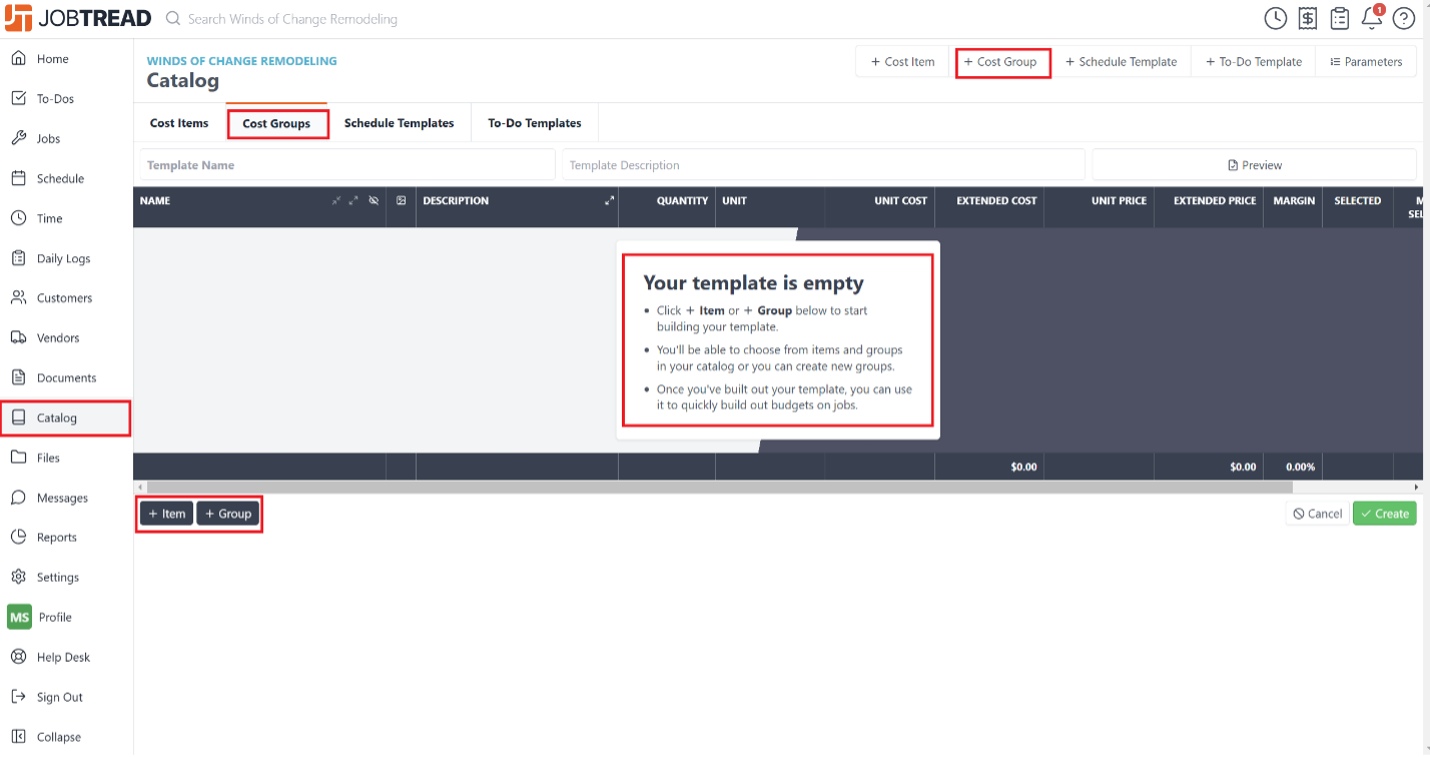The image size is (1430, 757).
Task: Click Sign Out in sidebar
Action: (x=66, y=697)
